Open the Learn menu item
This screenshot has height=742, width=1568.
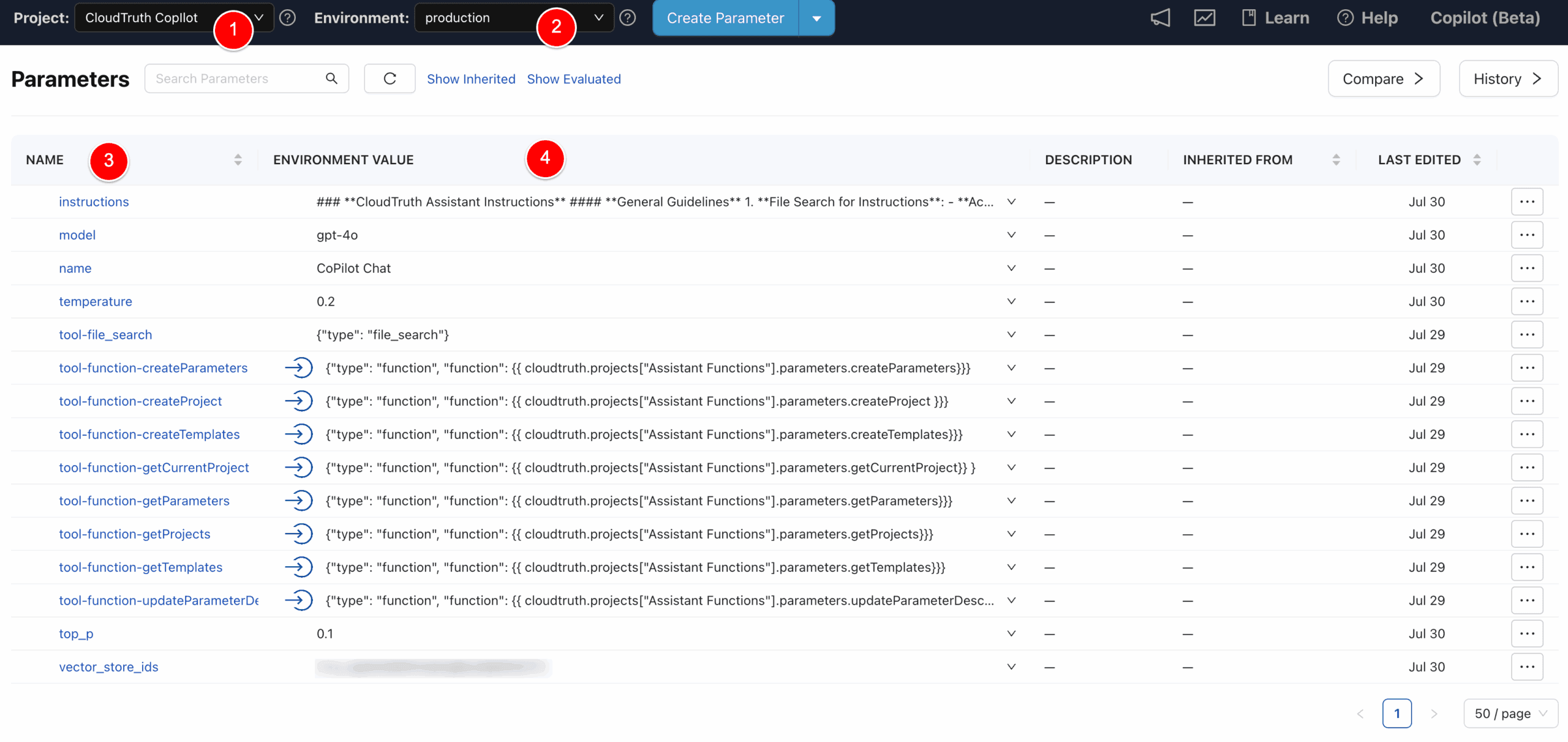coord(1275,18)
